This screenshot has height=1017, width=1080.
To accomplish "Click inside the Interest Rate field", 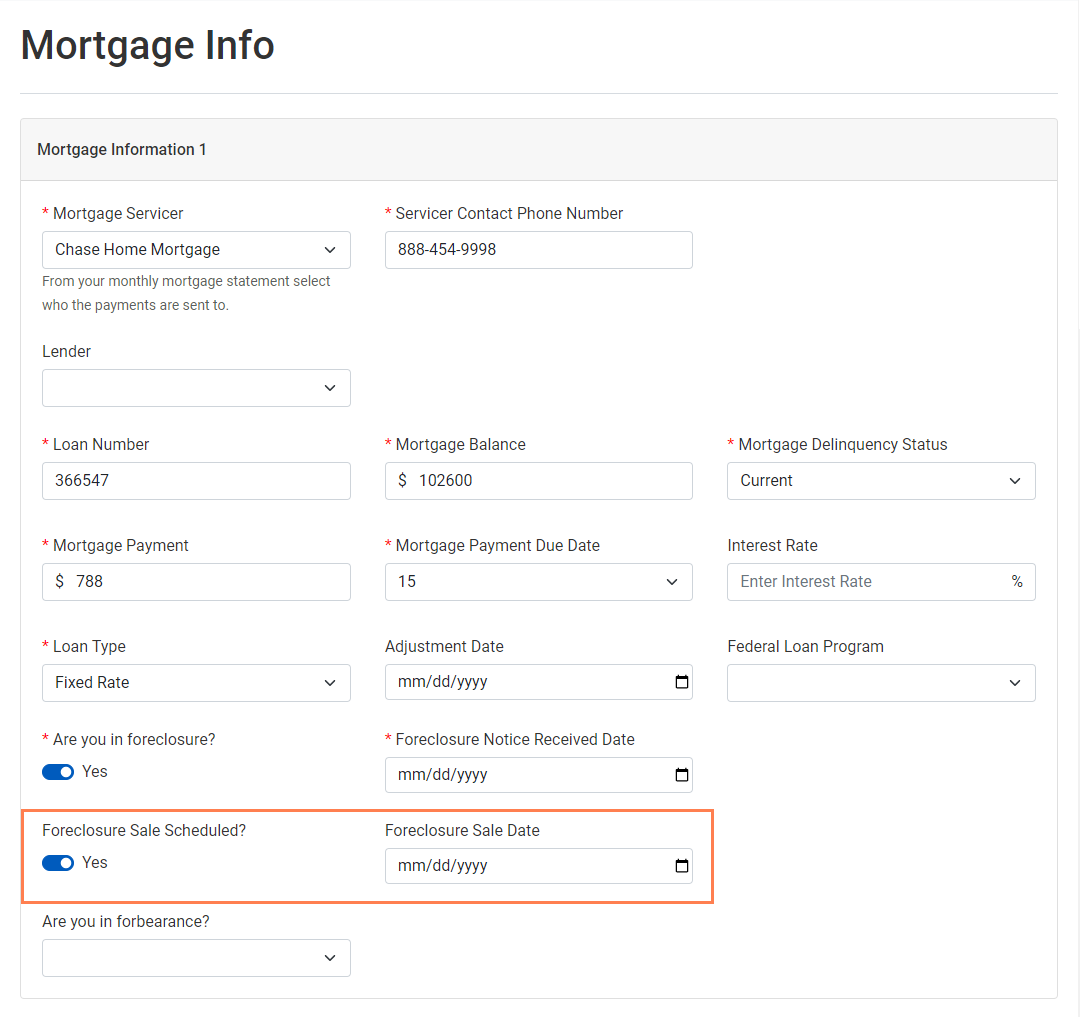I will (860, 581).
